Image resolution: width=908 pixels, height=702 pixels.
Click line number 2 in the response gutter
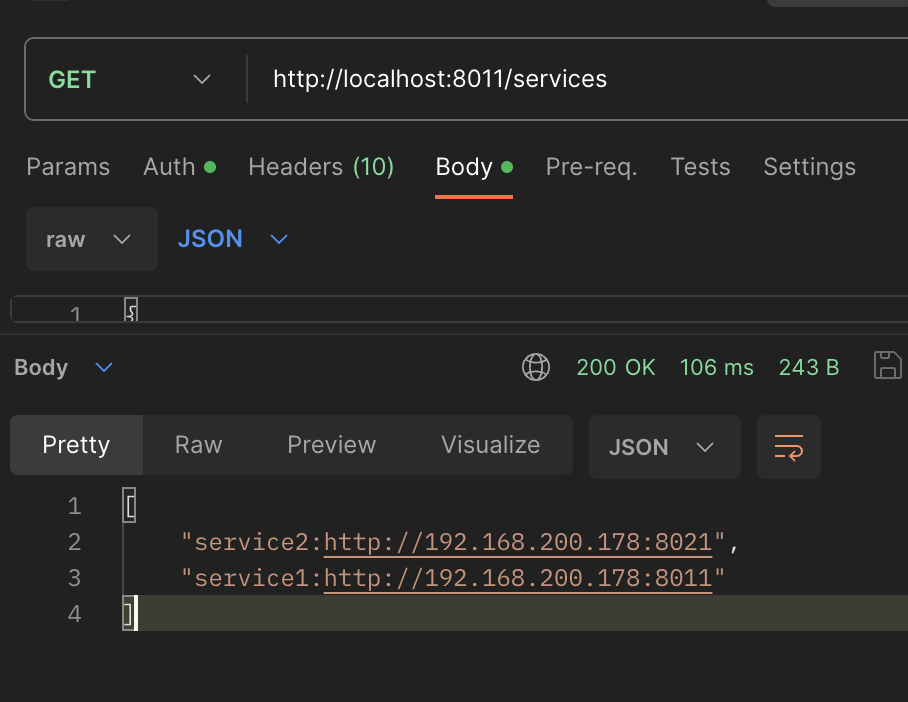tap(74, 543)
